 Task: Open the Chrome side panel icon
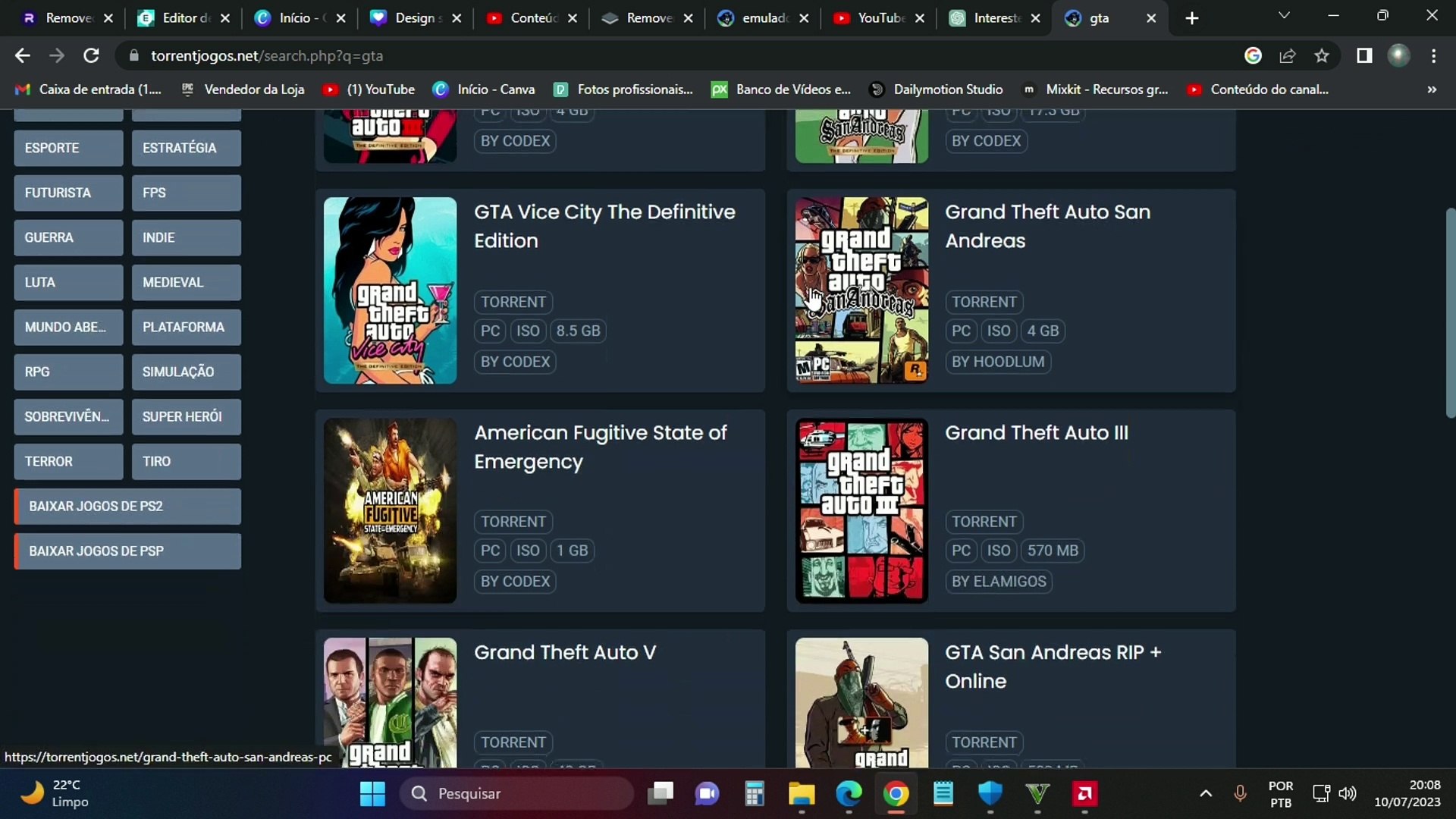point(1363,55)
